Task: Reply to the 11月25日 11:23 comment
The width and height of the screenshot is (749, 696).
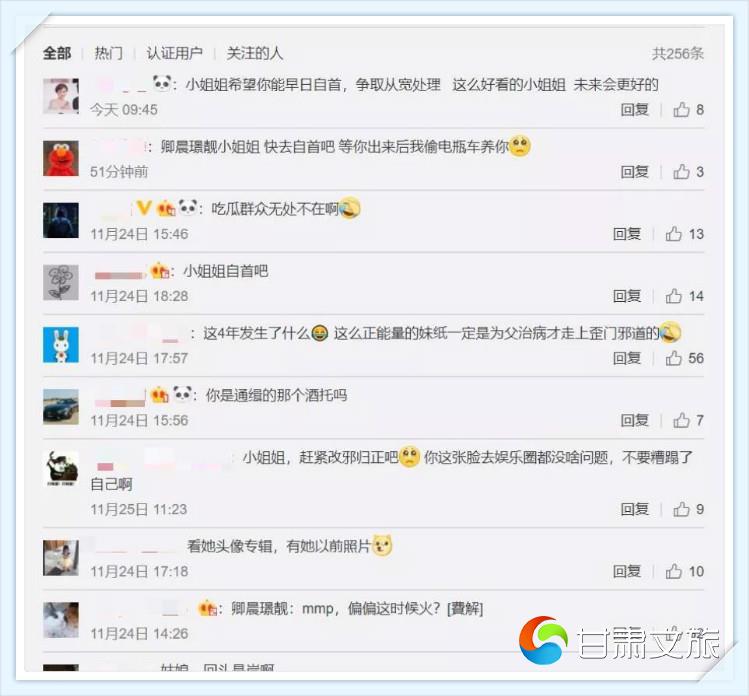Action: (x=634, y=509)
